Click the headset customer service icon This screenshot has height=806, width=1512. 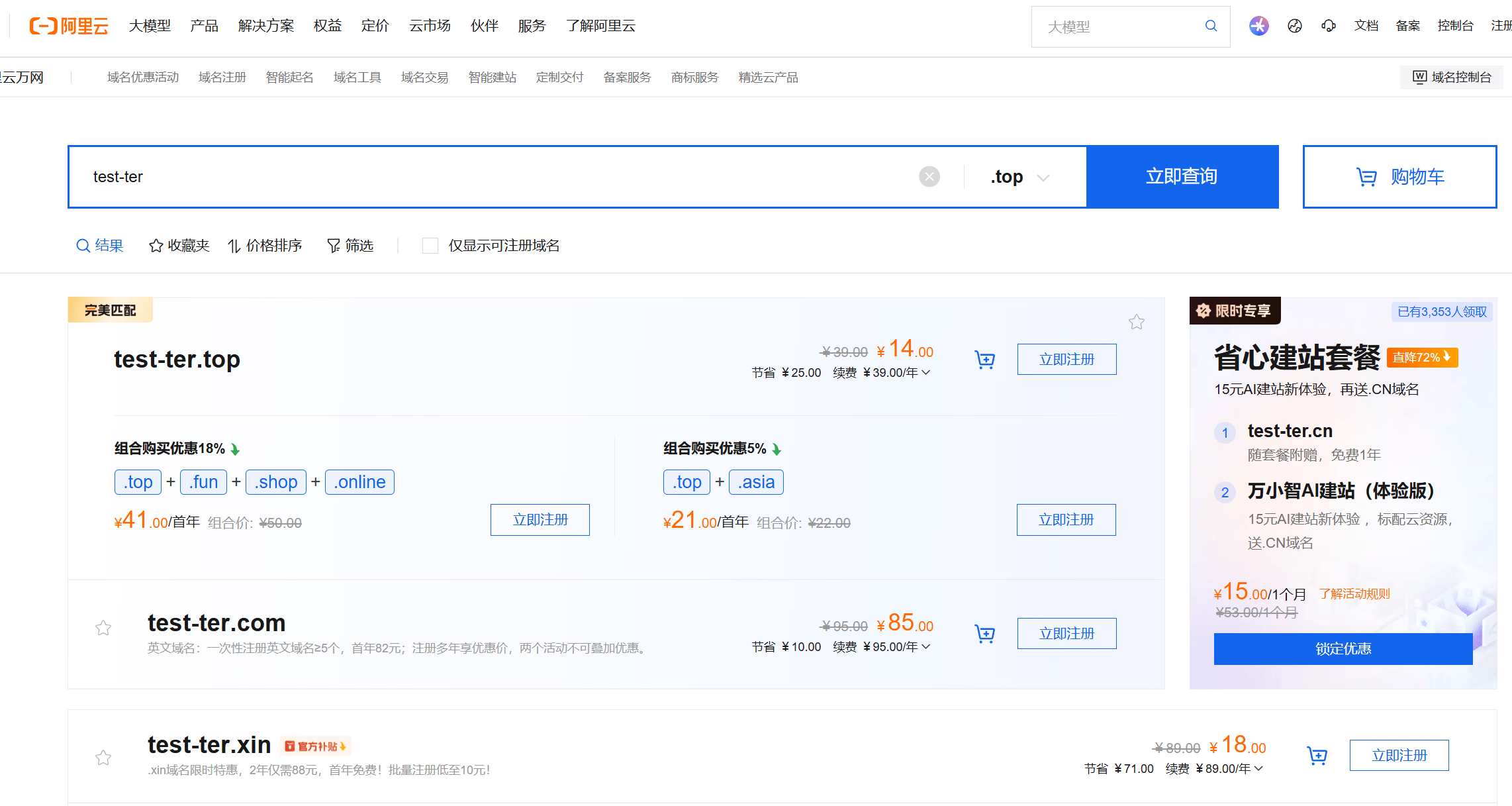[x=1328, y=26]
